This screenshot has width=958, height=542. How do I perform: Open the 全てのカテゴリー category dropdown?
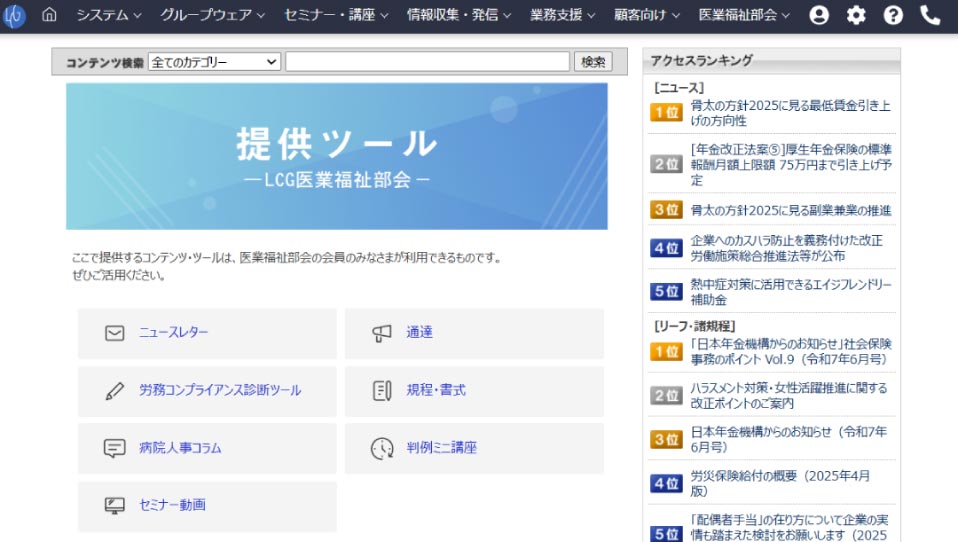point(214,62)
